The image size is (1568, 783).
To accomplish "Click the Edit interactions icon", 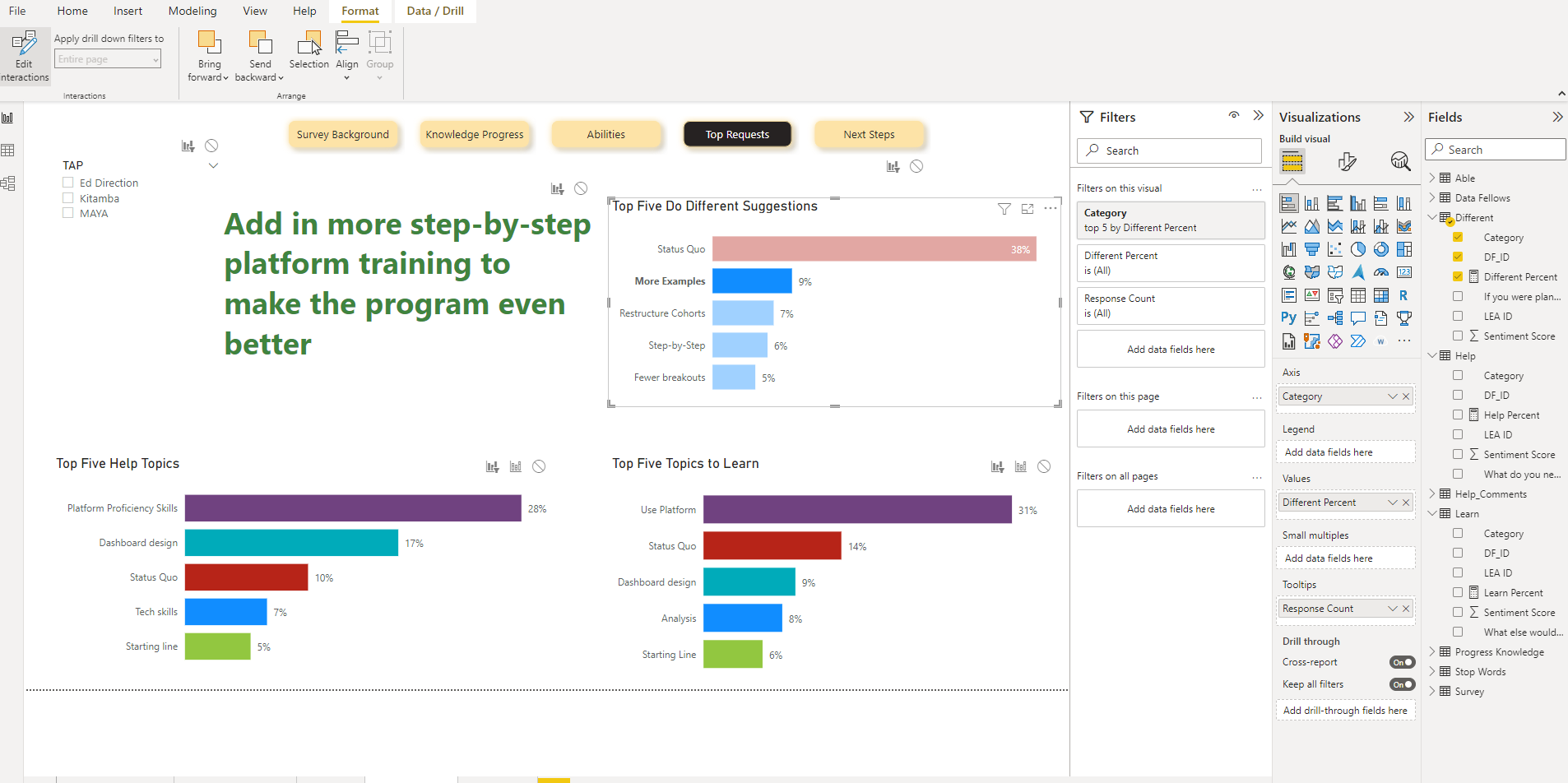I will coord(24,43).
